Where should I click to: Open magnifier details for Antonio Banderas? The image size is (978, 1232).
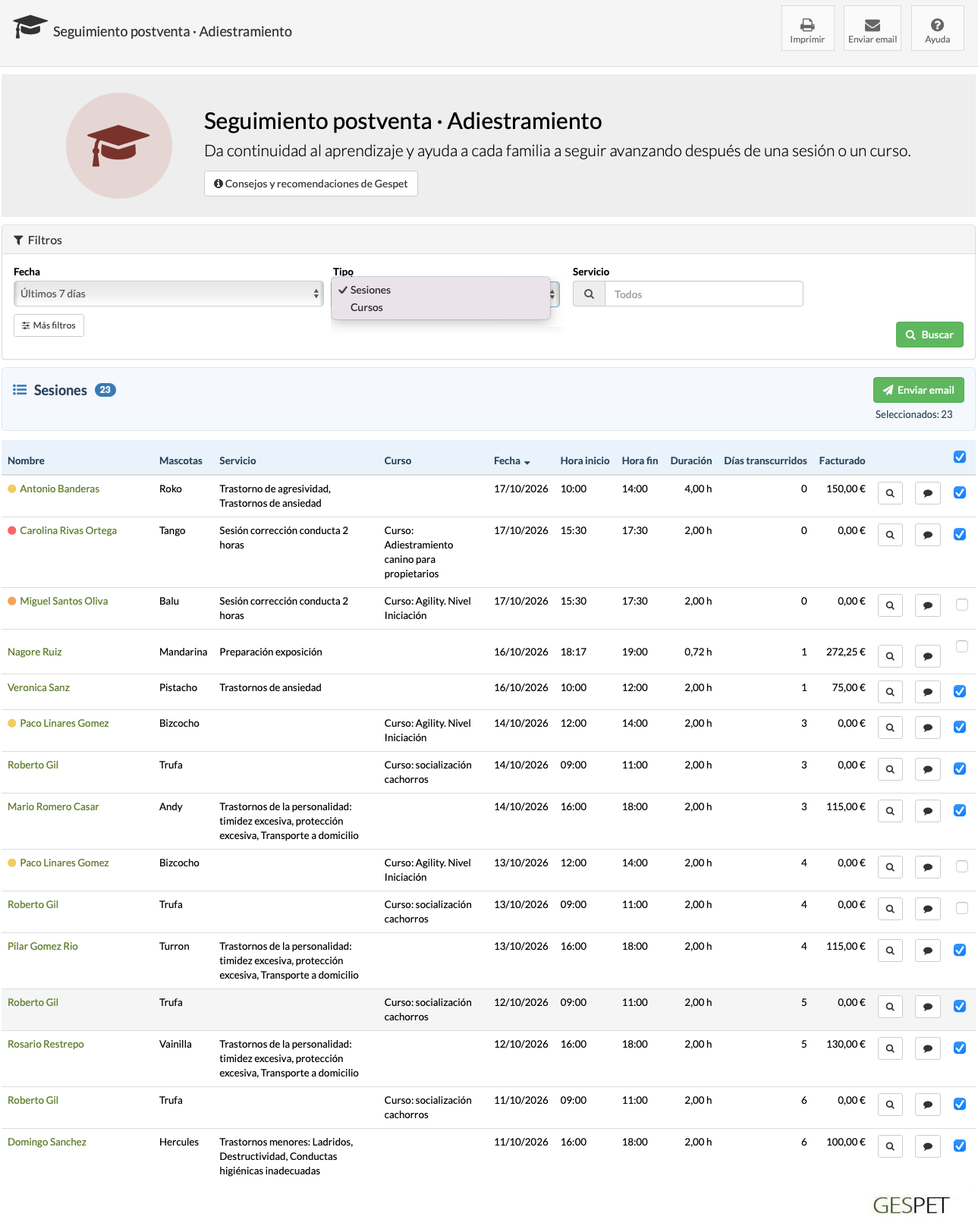pos(890,493)
